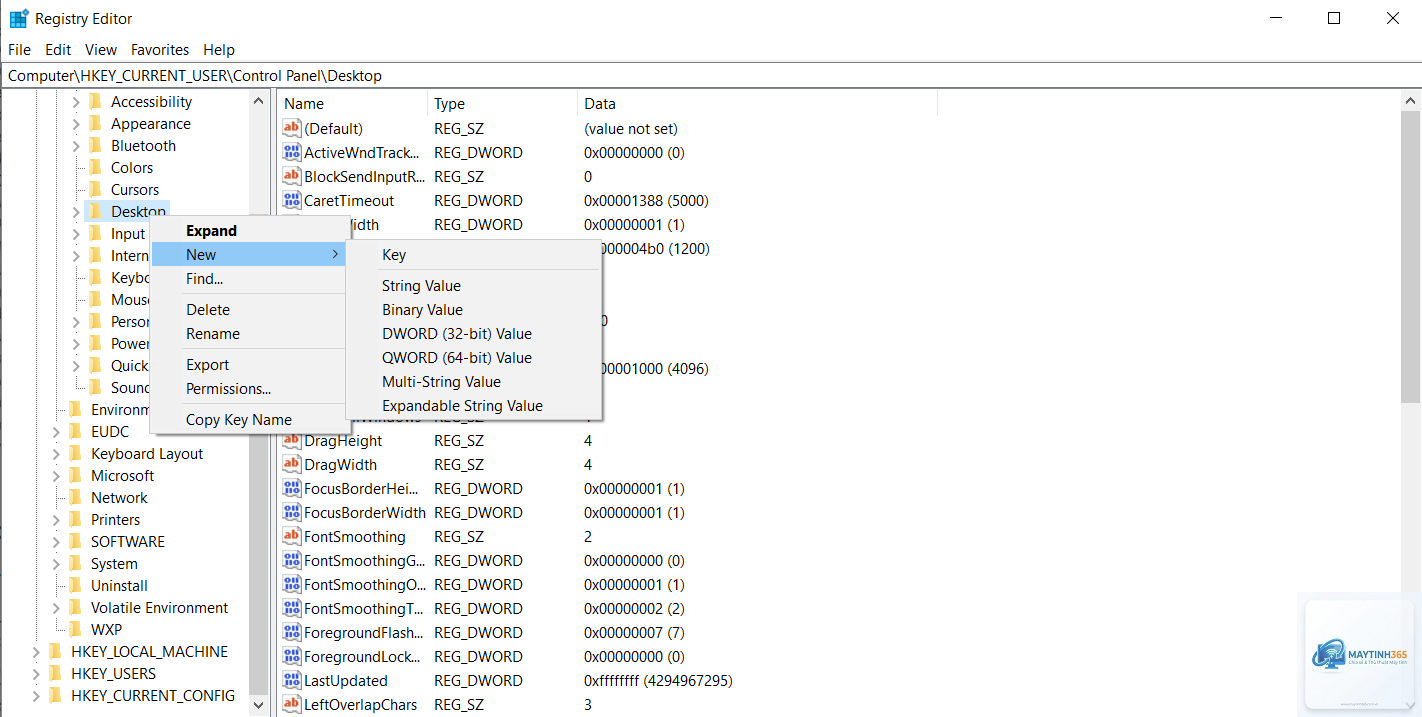
Task: Expand the SOFTWARE key
Action: 56,542
